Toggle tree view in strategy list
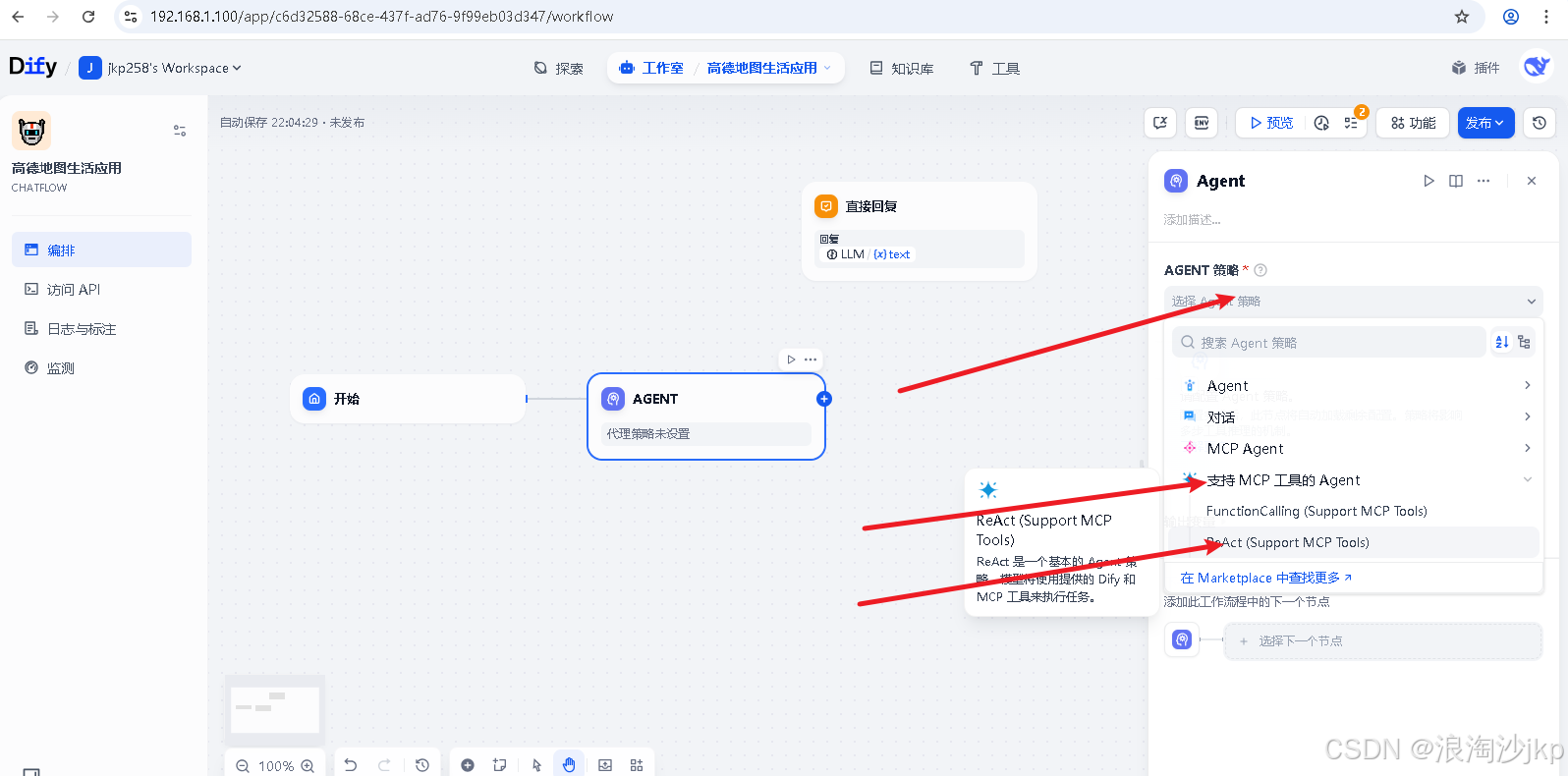 tap(1524, 342)
